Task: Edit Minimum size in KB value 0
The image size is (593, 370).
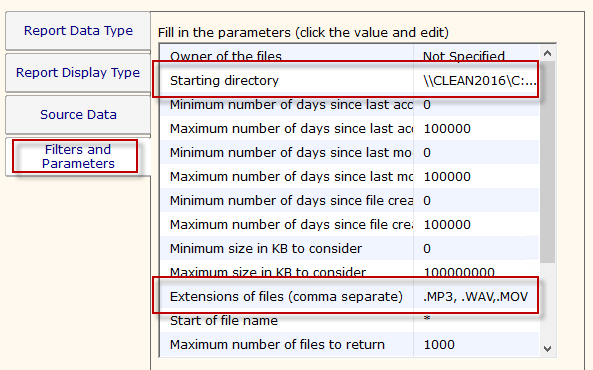Action: click(427, 249)
